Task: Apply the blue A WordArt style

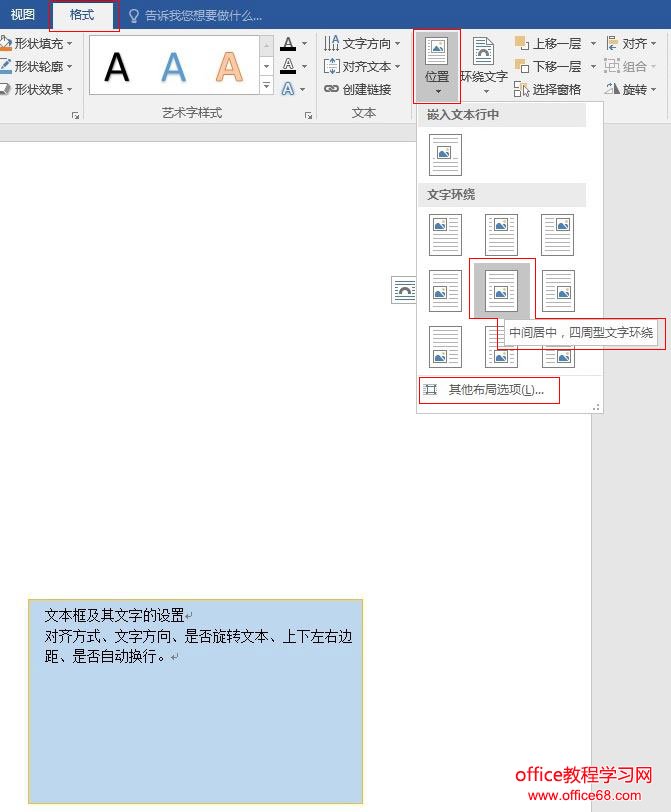Action: pos(173,67)
